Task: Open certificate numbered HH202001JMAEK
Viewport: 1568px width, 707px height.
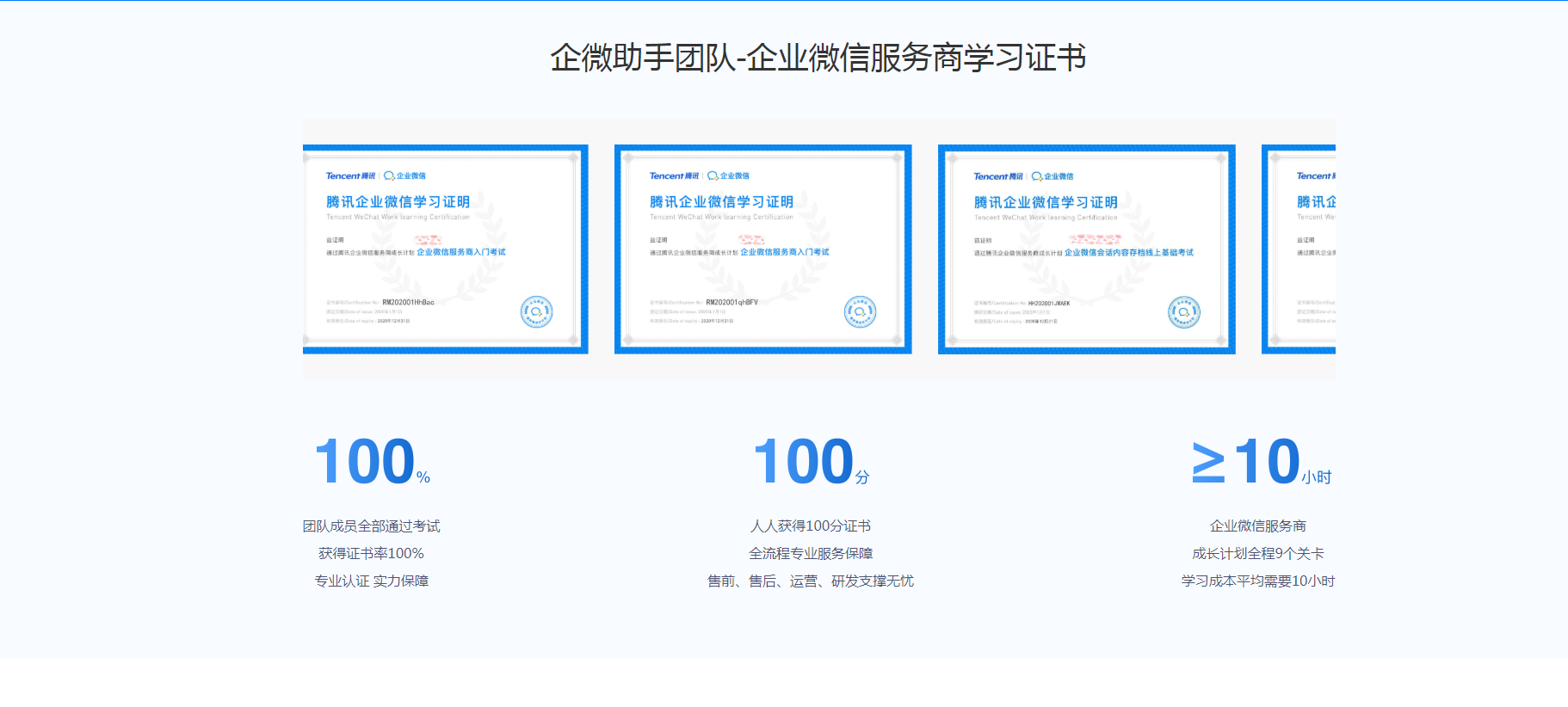Action: click(x=1087, y=249)
